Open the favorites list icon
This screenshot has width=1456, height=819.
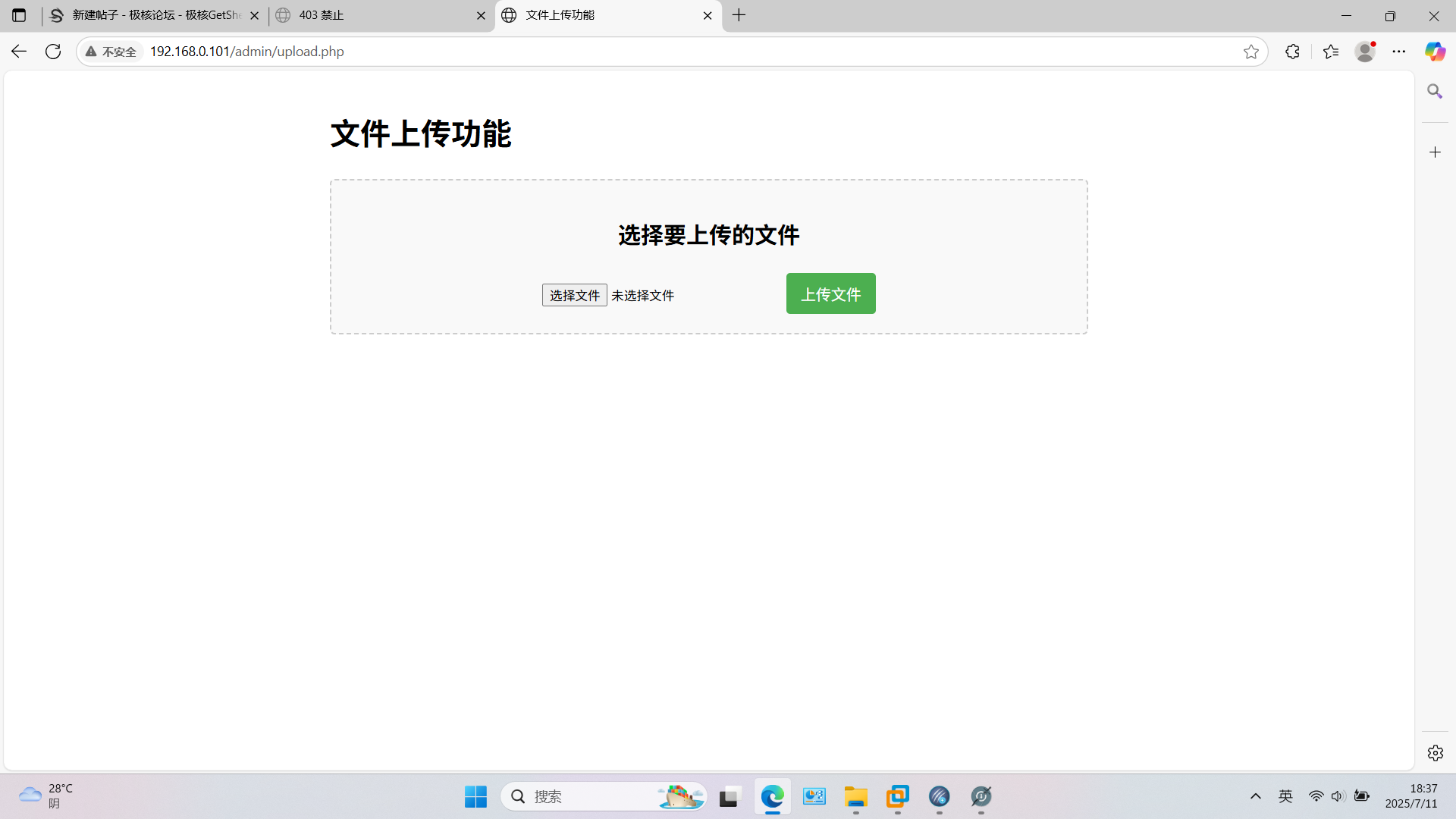pos(1331,51)
